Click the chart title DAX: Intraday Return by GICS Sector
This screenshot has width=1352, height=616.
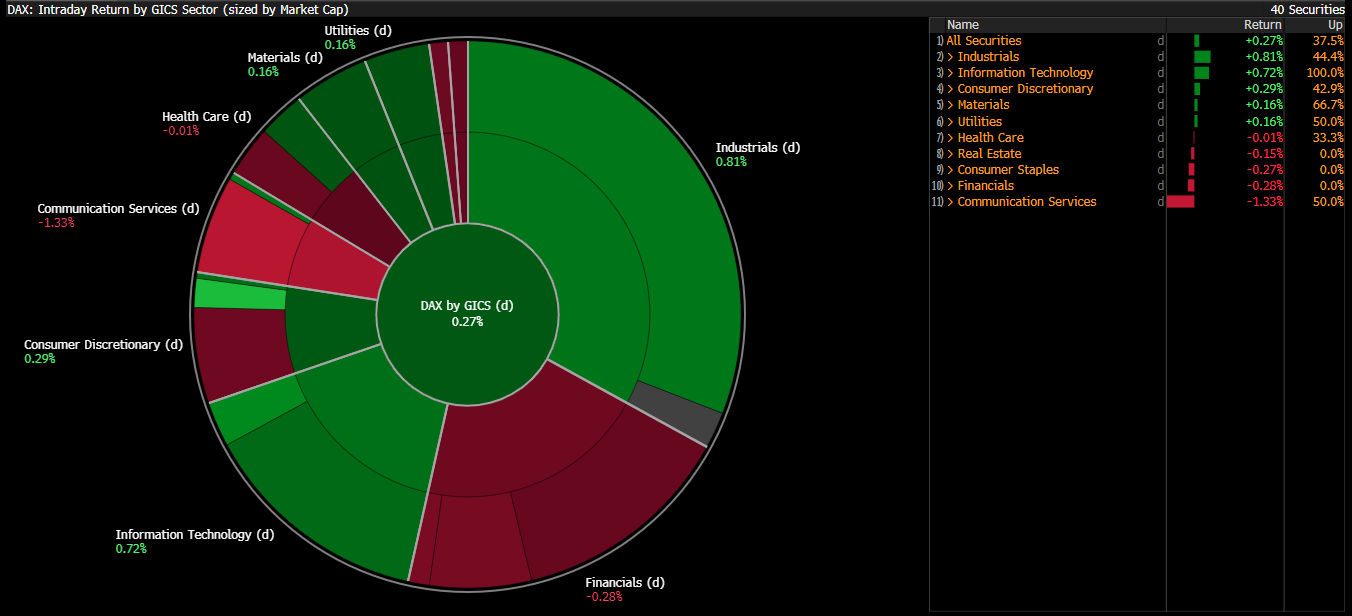176,9
